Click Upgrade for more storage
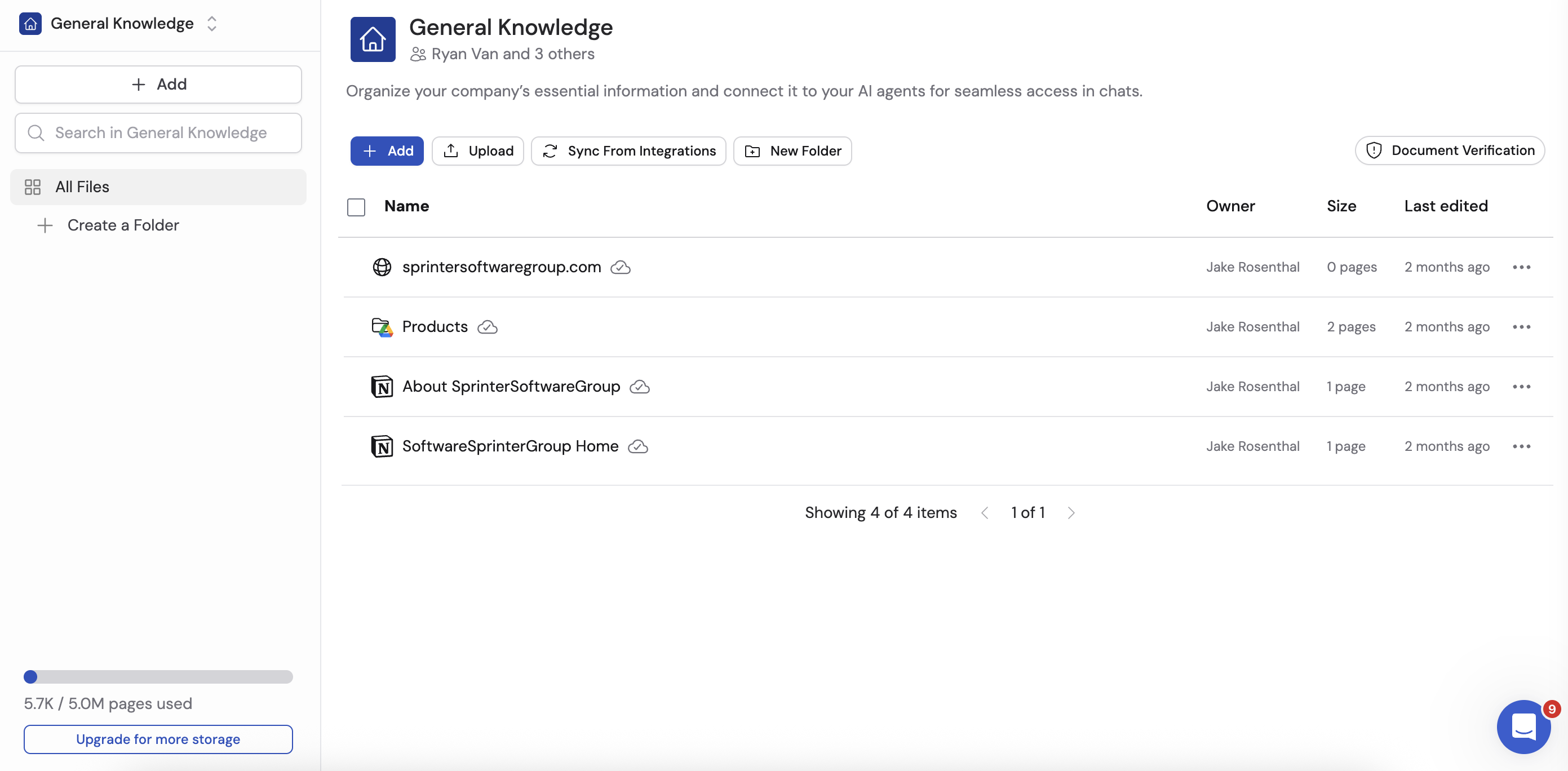Image resolution: width=1568 pixels, height=771 pixels. pyautogui.click(x=158, y=739)
